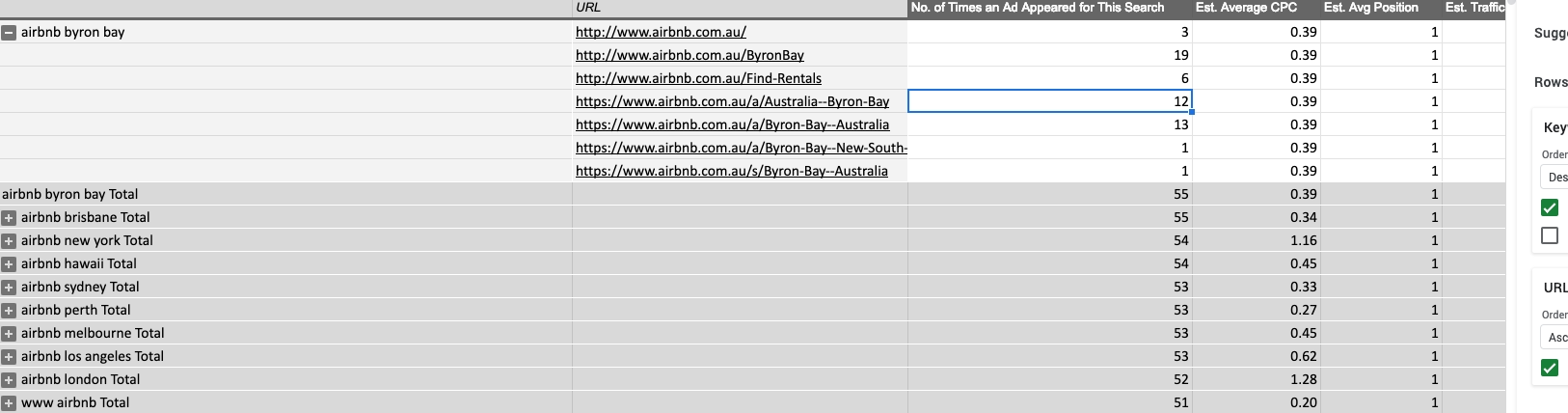Open the airbnb.com.au/Find-Rentals link

point(698,78)
